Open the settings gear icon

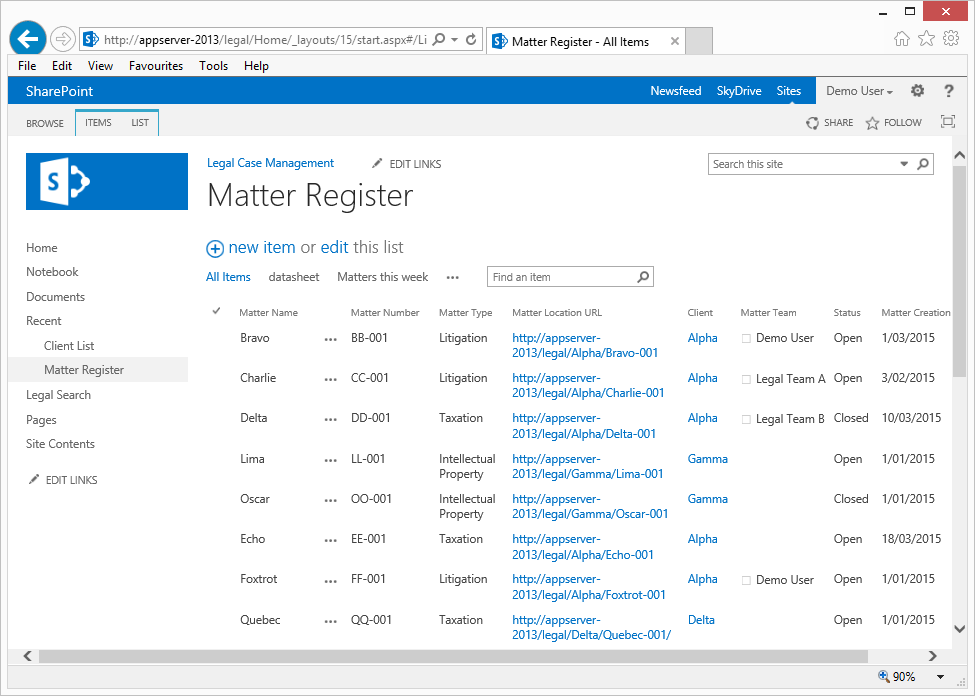pos(917,91)
